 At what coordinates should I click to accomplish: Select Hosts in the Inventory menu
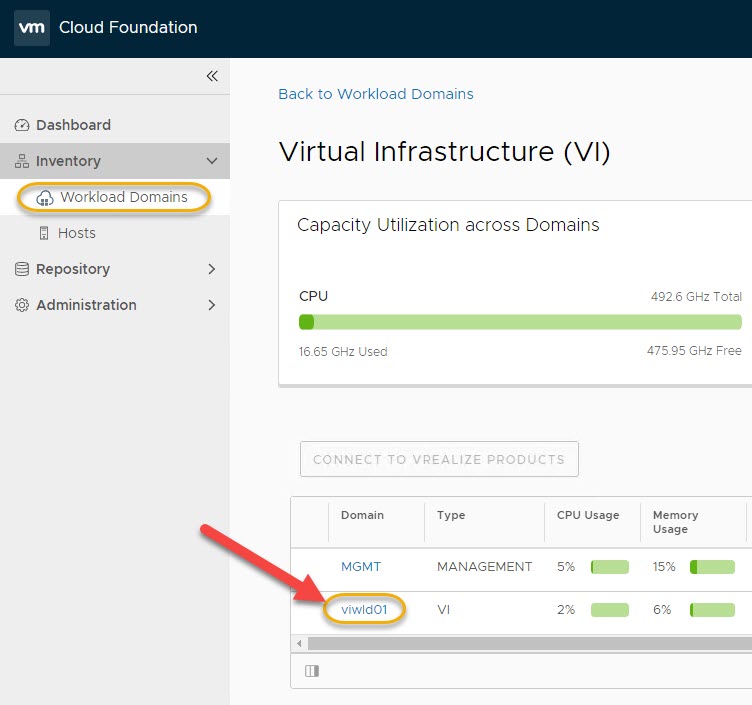point(77,233)
